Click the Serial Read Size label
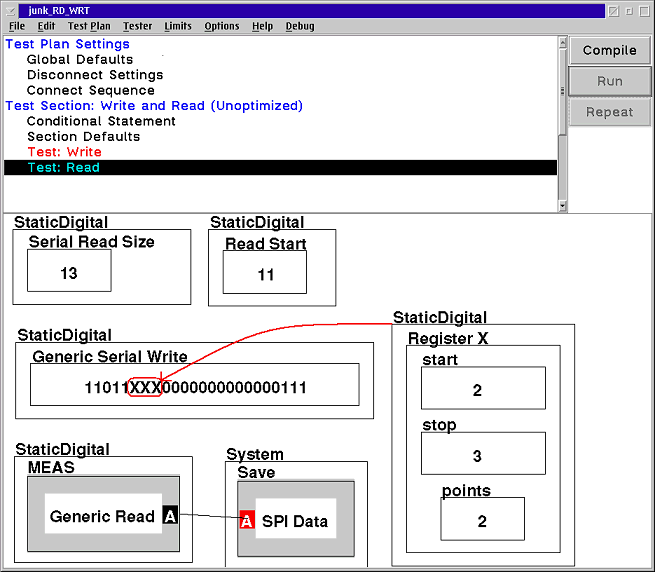This screenshot has width=655, height=572. point(91,242)
